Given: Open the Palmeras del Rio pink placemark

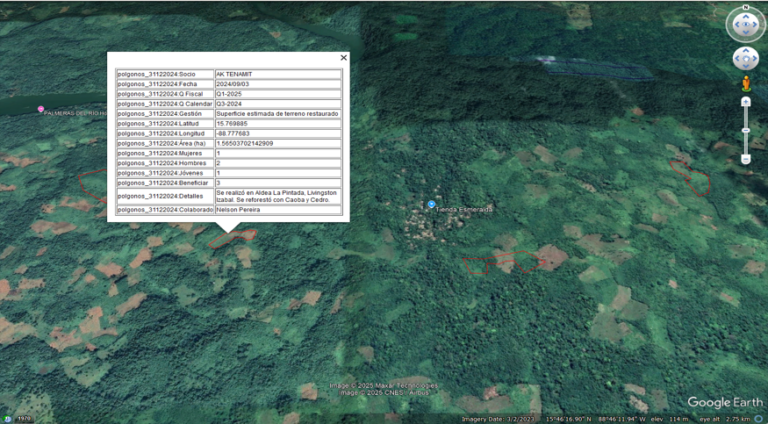Looking at the screenshot, I should click(x=41, y=109).
